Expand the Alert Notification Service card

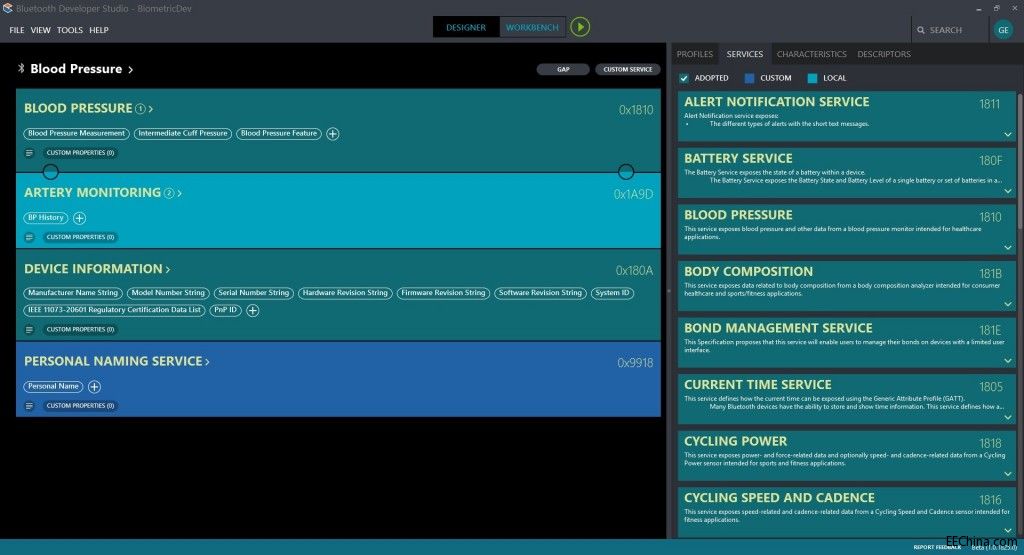click(1007, 134)
